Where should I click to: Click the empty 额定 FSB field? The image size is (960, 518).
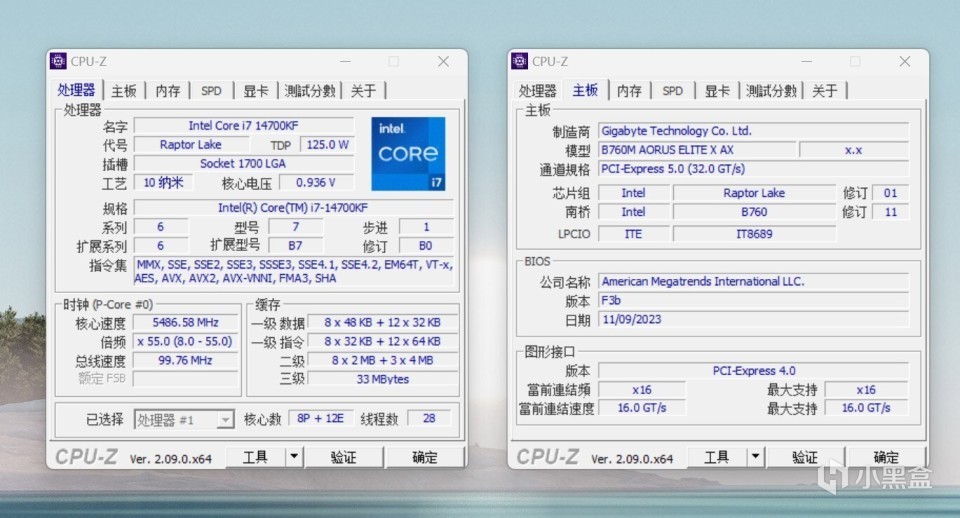click(186, 379)
